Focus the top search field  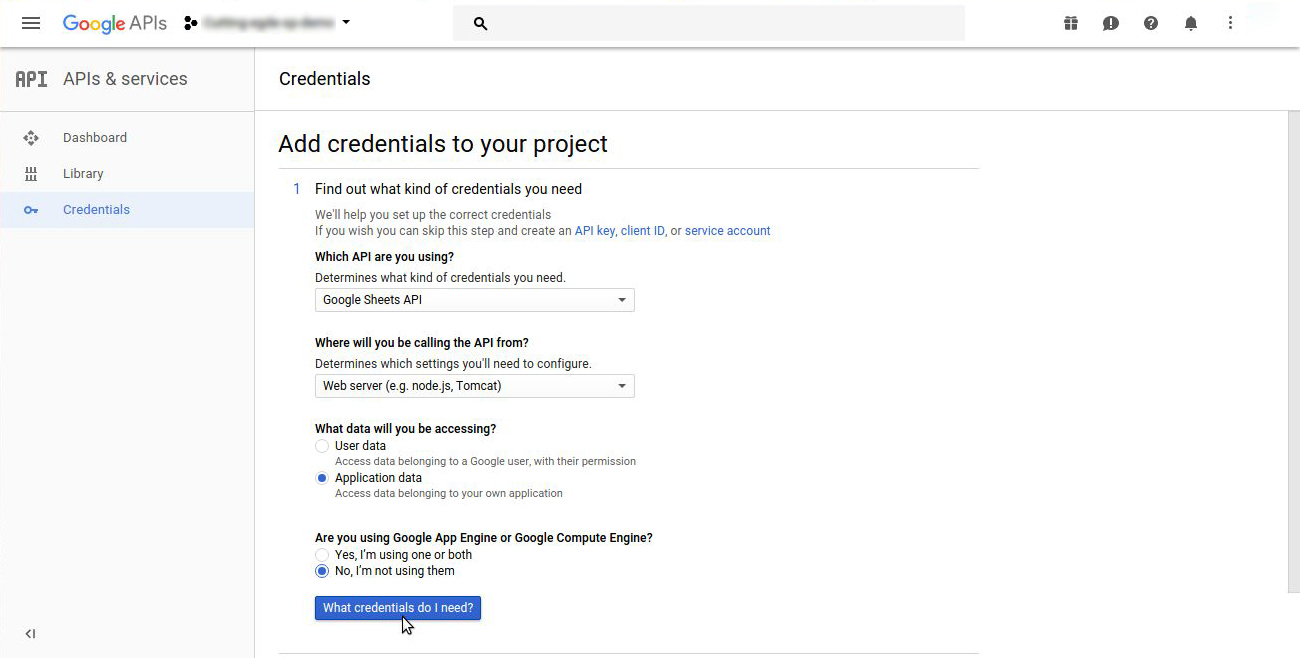(709, 23)
